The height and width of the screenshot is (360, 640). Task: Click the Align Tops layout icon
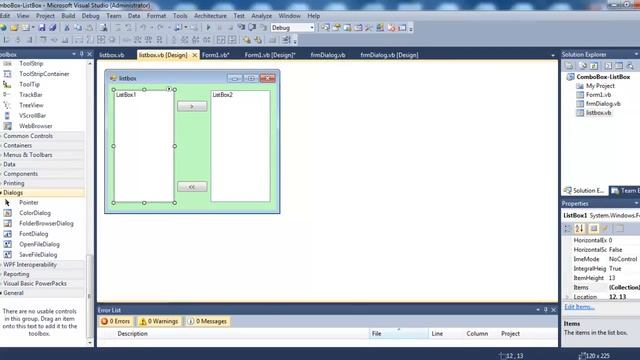(42, 40)
